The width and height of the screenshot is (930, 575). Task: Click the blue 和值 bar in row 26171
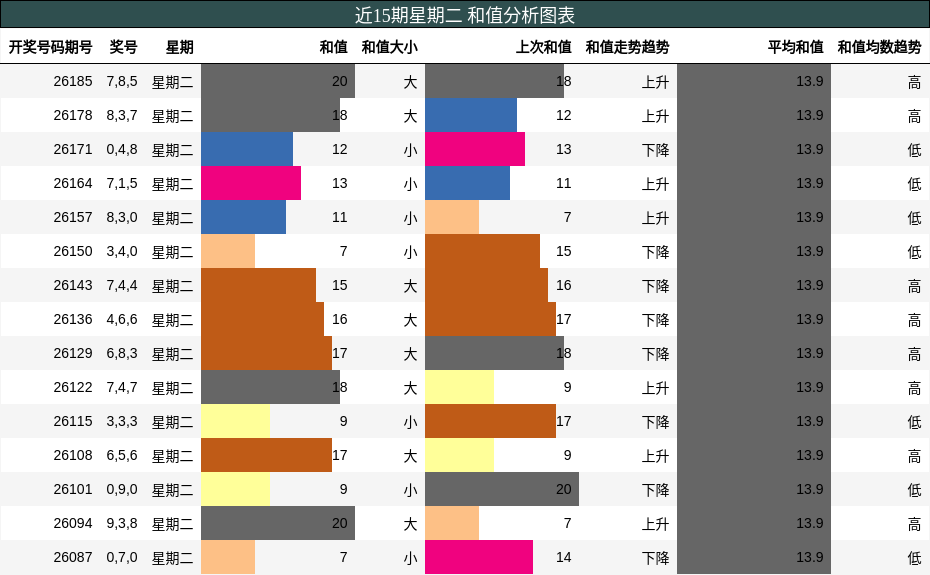247,150
